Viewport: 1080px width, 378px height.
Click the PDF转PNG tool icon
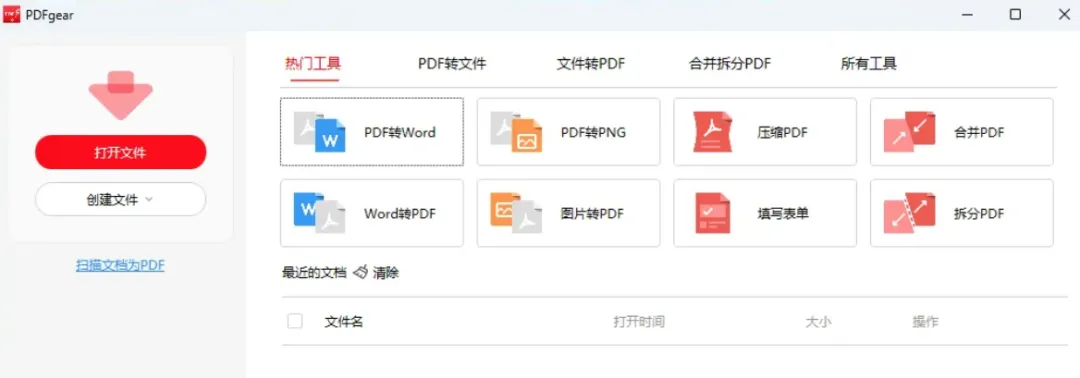pos(516,132)
